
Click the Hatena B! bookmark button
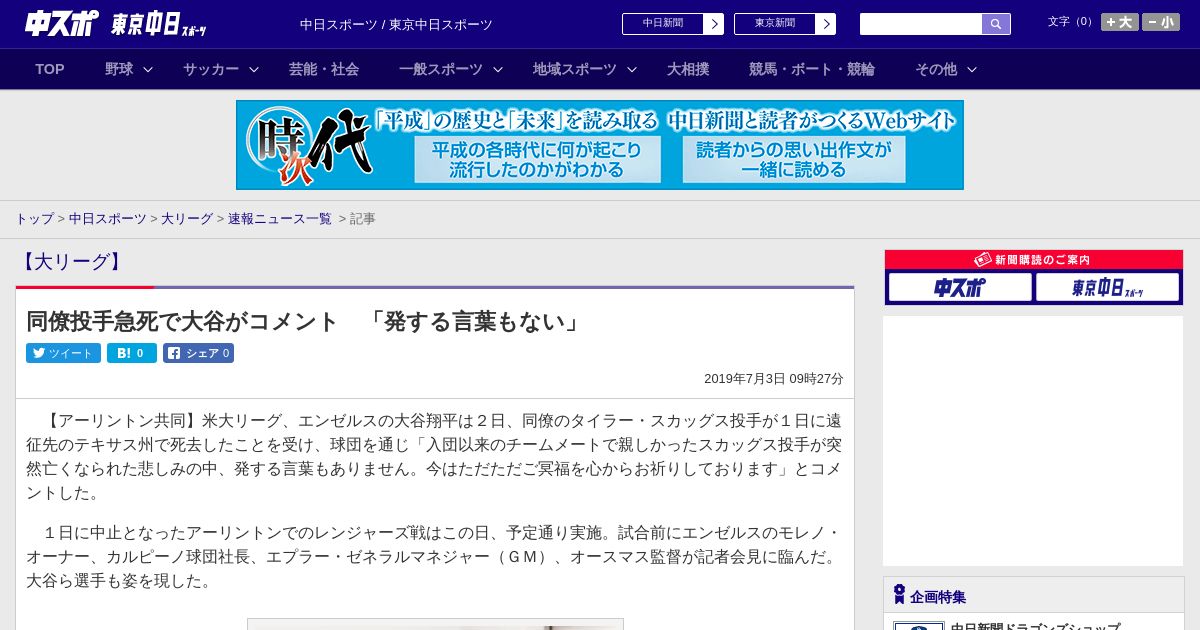point(132,353)
